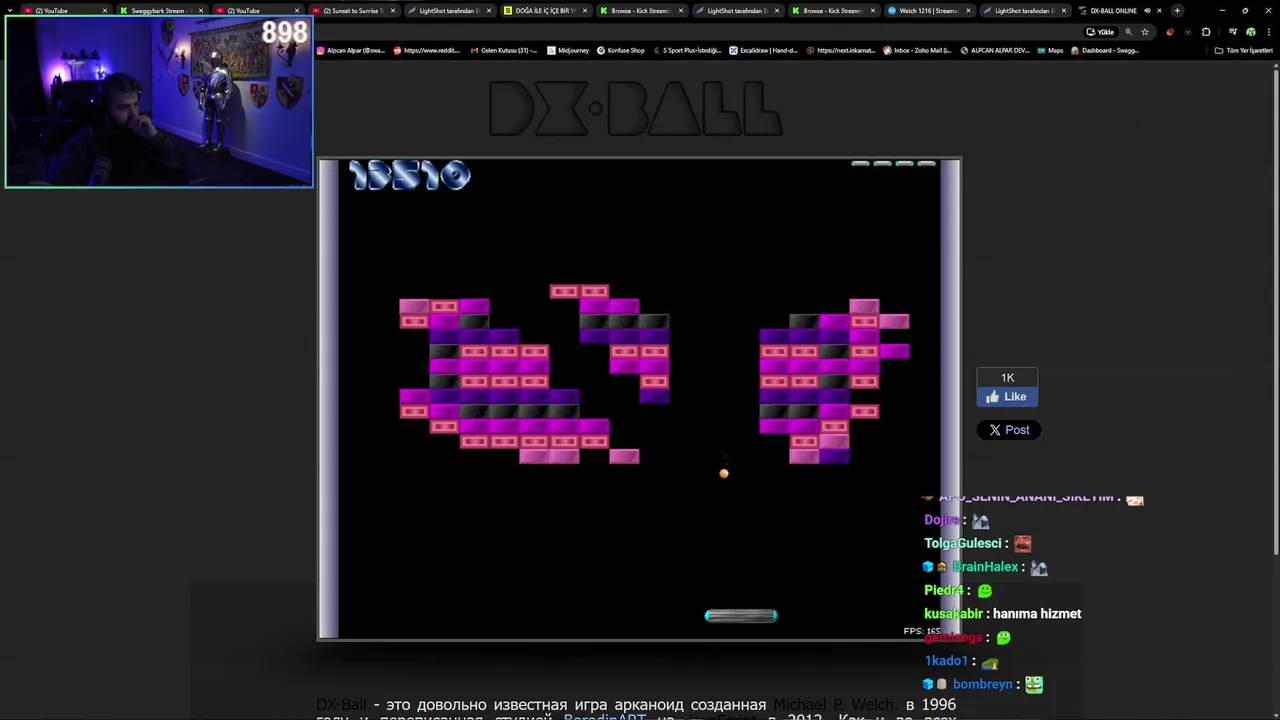Screen dimensions: 1280x720
Task: Open the media controls icon
Action: [x=1233, y=32]
